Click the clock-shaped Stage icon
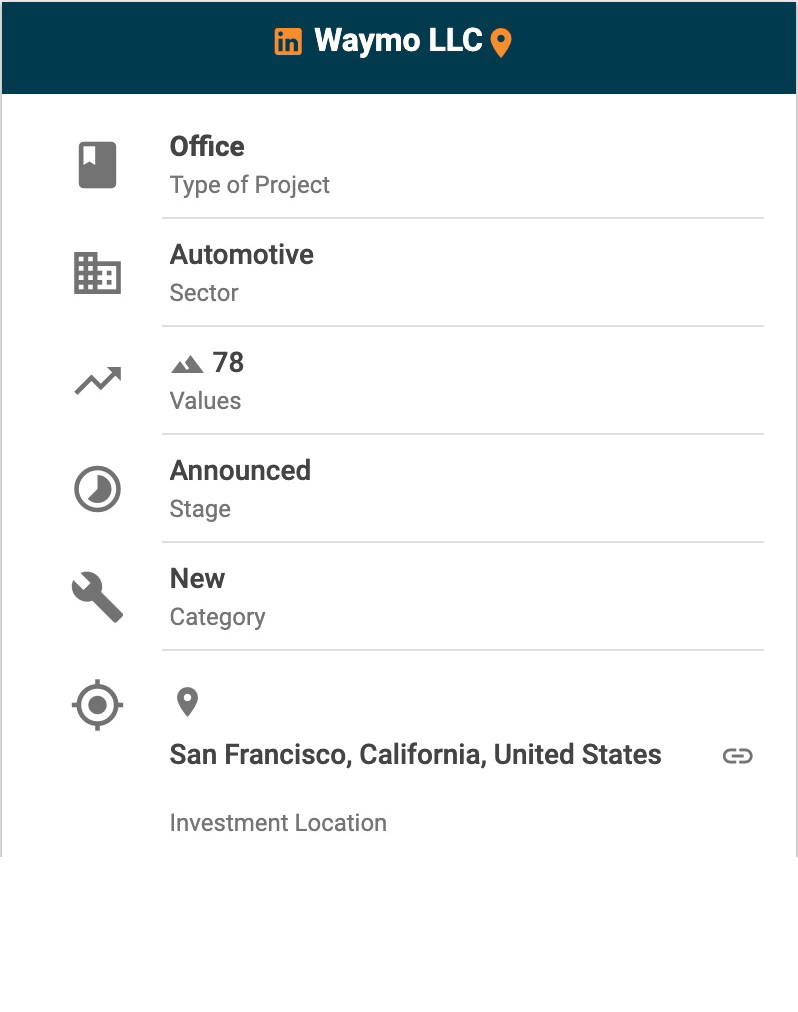The height and width of the screenshot is (1012, 798). click(x=97, y=489)
